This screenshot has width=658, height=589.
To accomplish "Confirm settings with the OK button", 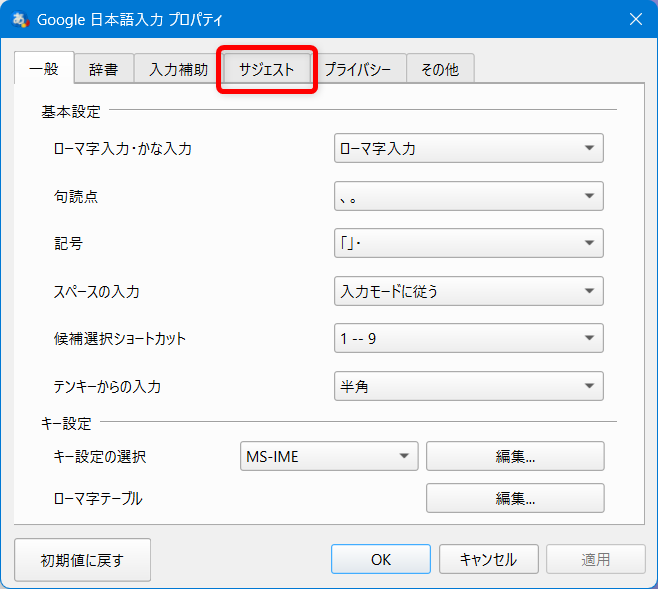I will point(381,559).
